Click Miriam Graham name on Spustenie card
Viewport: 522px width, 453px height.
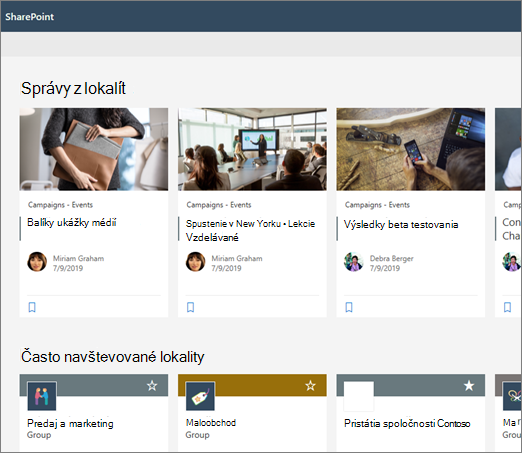[237, 258]
